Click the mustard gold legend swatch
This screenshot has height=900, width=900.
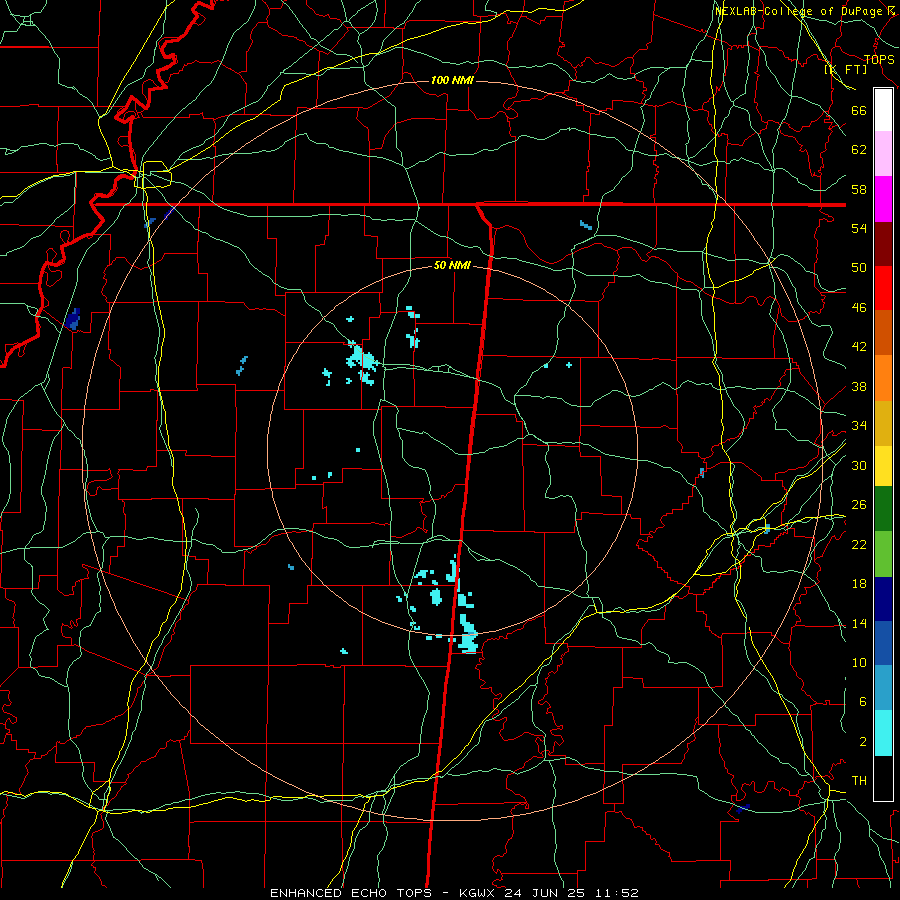(883, 423)
